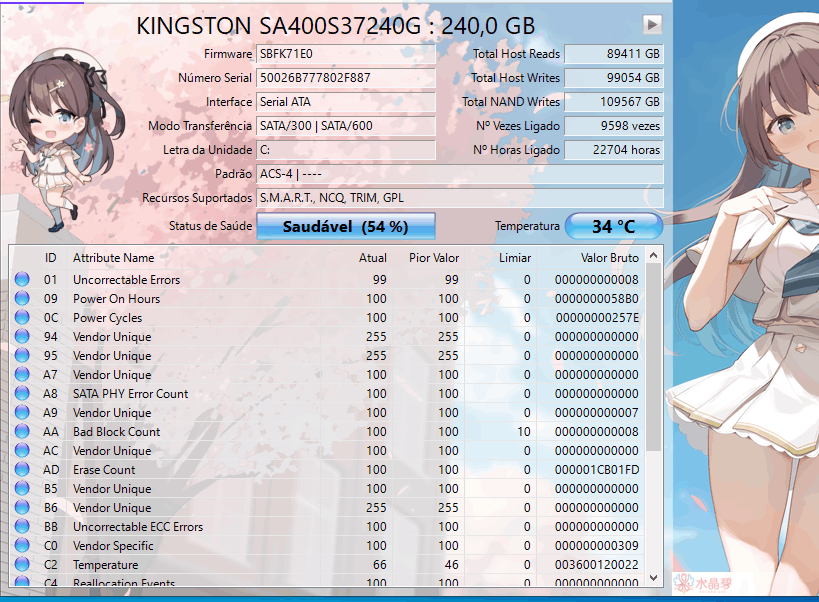Click raw value 003600120022 of Temperature
819x602 pixels.
[597, 565]
